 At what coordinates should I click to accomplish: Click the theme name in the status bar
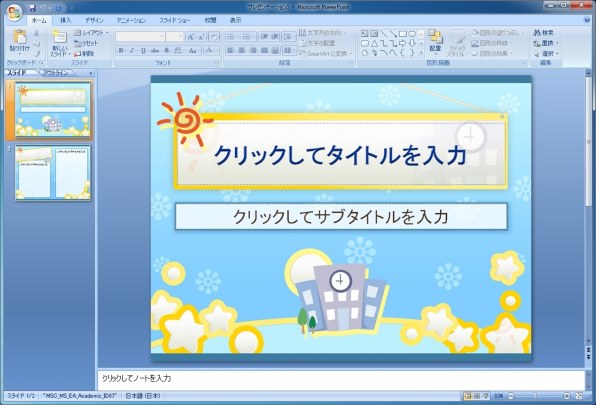point(79,396)
